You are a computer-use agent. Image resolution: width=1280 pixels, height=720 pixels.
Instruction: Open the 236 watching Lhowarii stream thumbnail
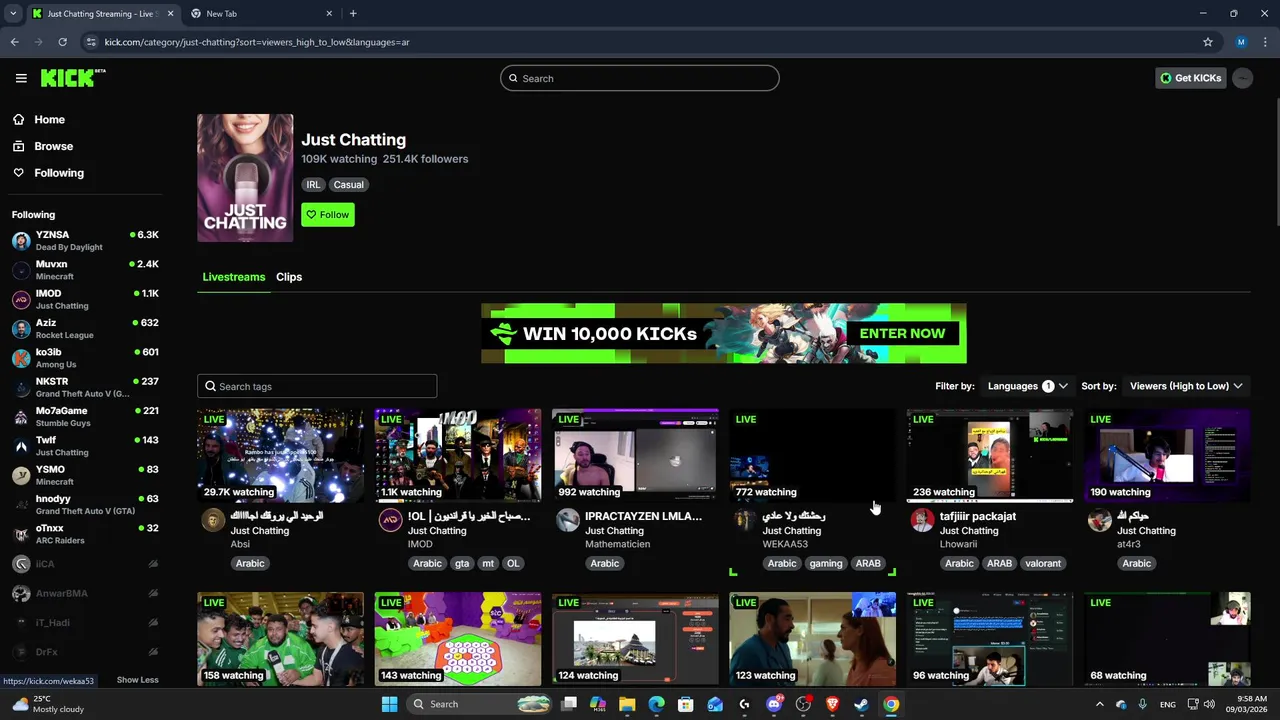click(989, 455)
